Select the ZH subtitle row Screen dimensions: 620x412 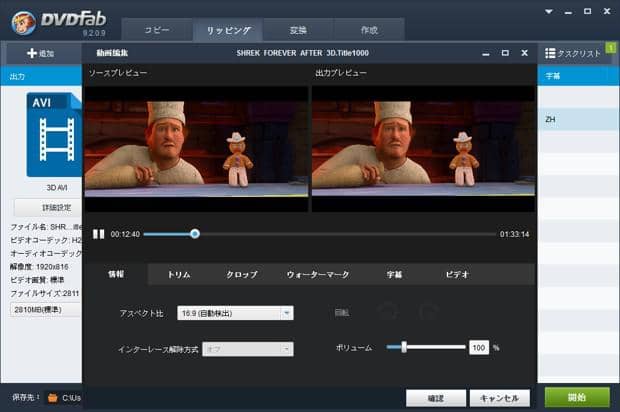[578, 119]
